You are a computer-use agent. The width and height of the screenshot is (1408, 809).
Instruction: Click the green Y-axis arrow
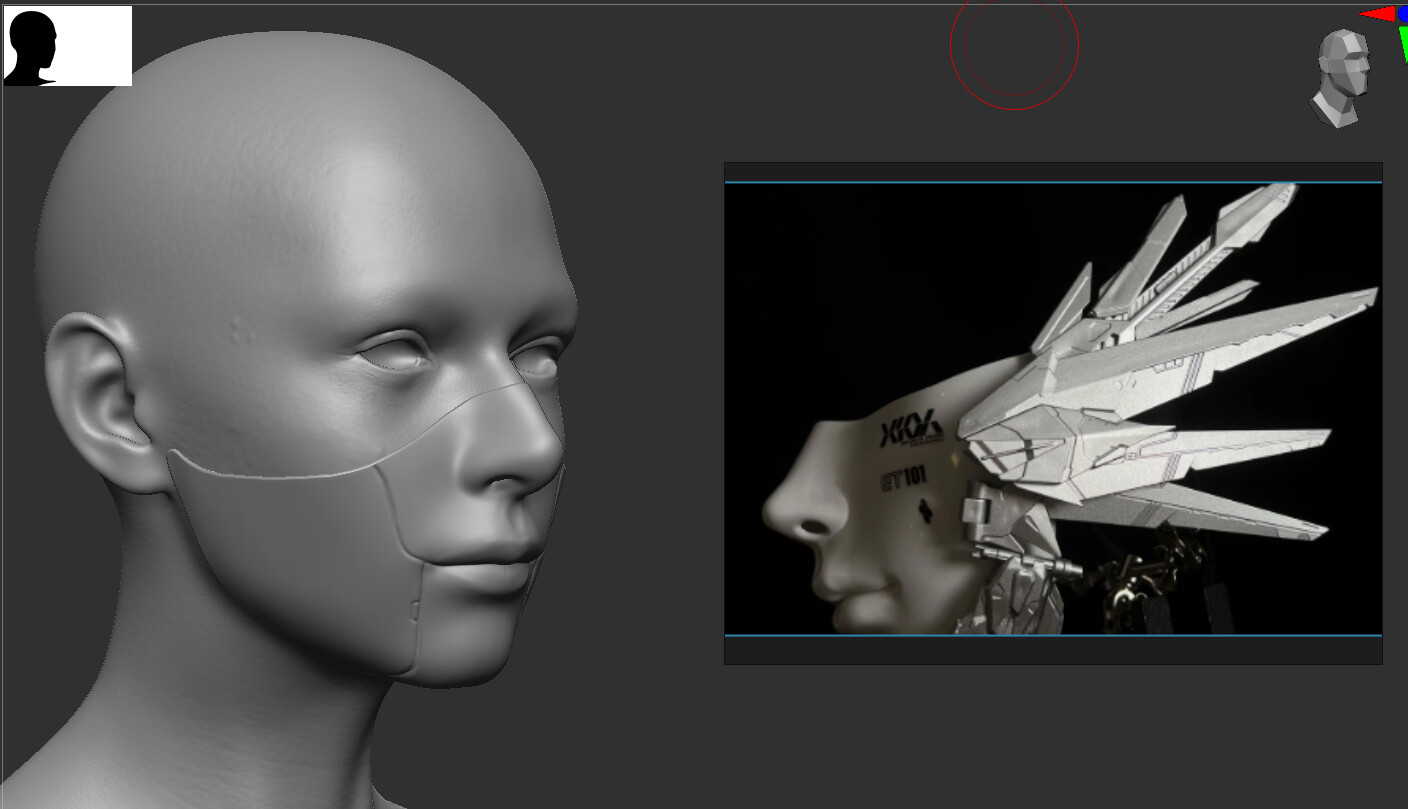[x=1403, y=43]
